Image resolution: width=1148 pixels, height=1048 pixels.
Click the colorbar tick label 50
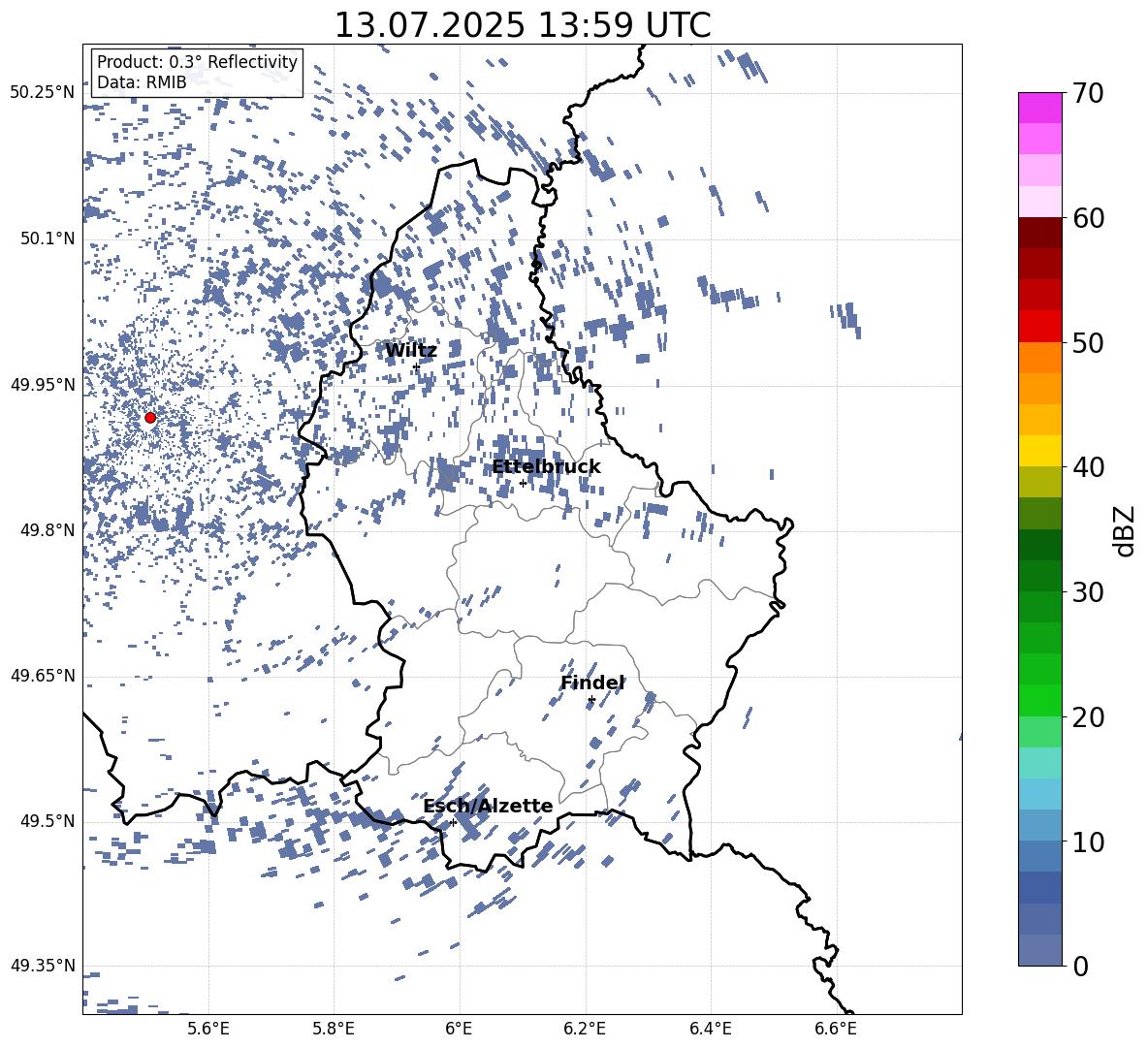[1088, 342]
